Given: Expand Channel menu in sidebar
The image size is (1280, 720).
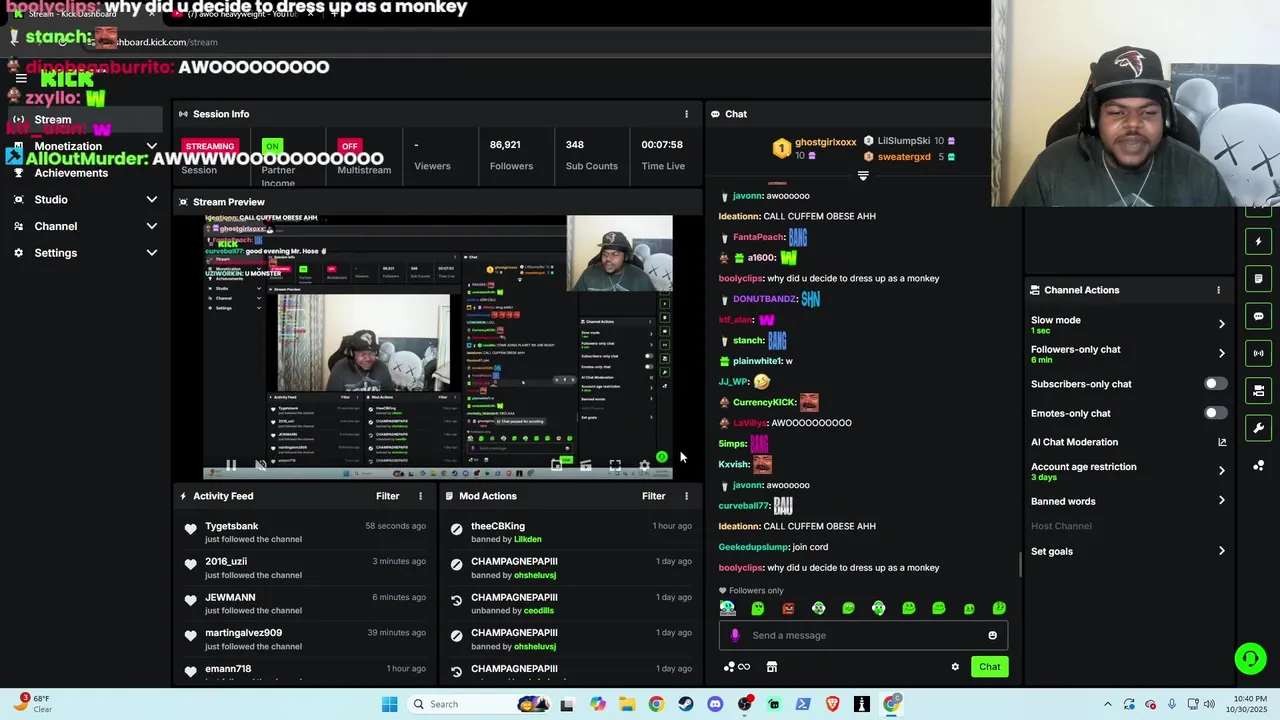Looking at the screenshot, I should pyautogui.click(x=151, y=226).
